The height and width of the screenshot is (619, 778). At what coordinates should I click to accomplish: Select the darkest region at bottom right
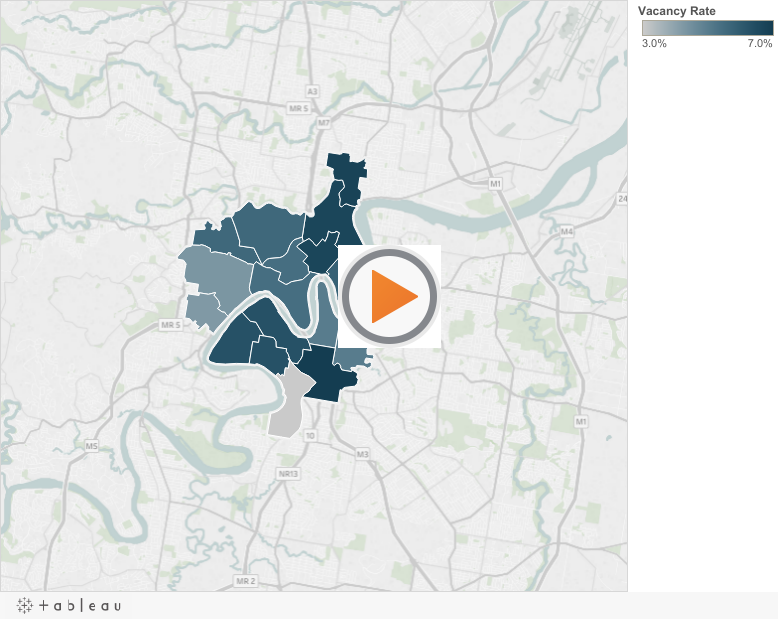(x=328, y=378)
